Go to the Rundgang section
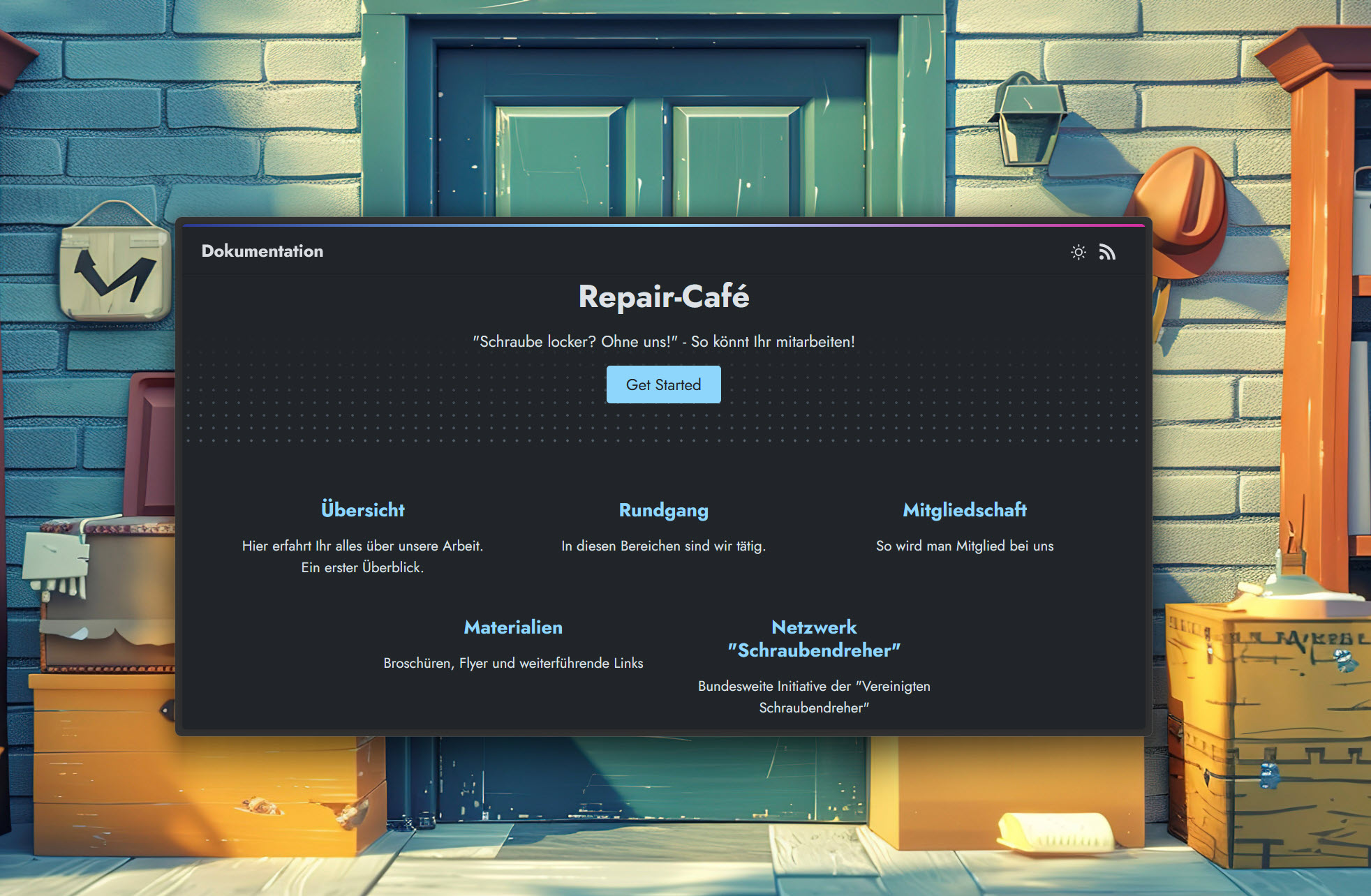Viewport: 1371px width, 896px height. pos(663,510)
